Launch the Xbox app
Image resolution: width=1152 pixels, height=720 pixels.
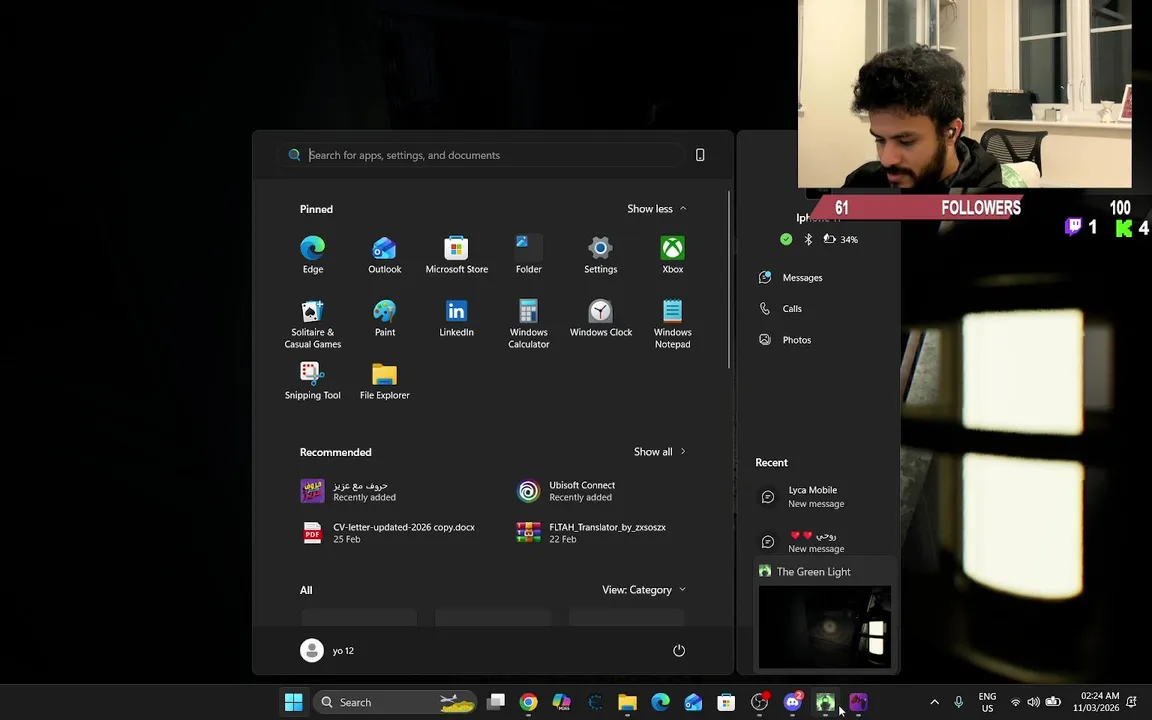pyautogui.click(x=672, y=255)
